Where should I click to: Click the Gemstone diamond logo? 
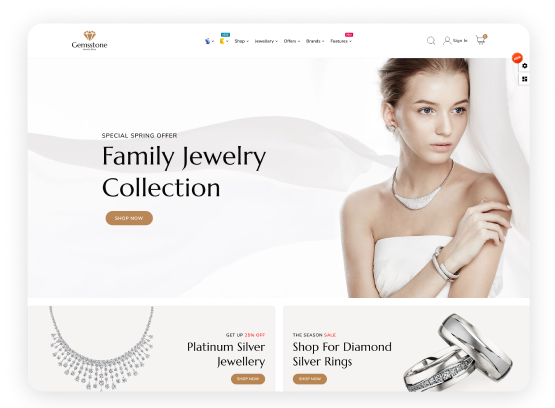click(x=89, y=40)
